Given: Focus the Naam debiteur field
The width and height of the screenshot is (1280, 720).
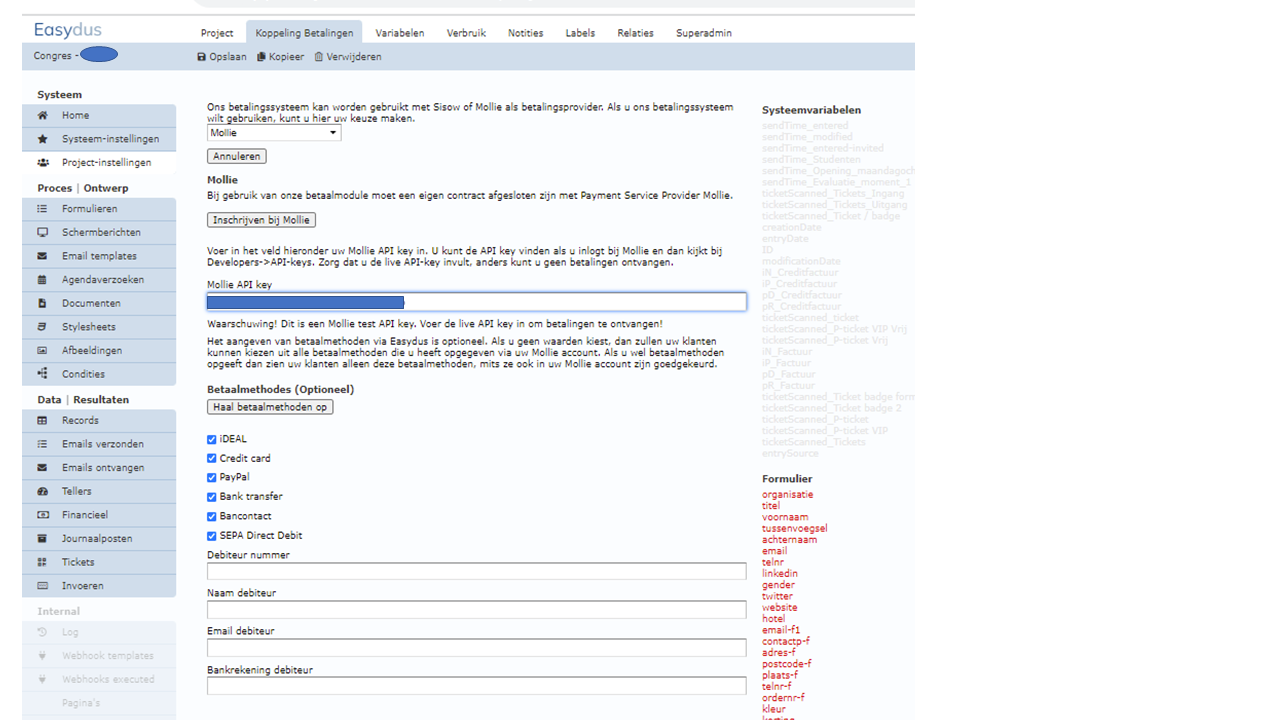Looking at the screenshot, I should click(x=476, y=609).
